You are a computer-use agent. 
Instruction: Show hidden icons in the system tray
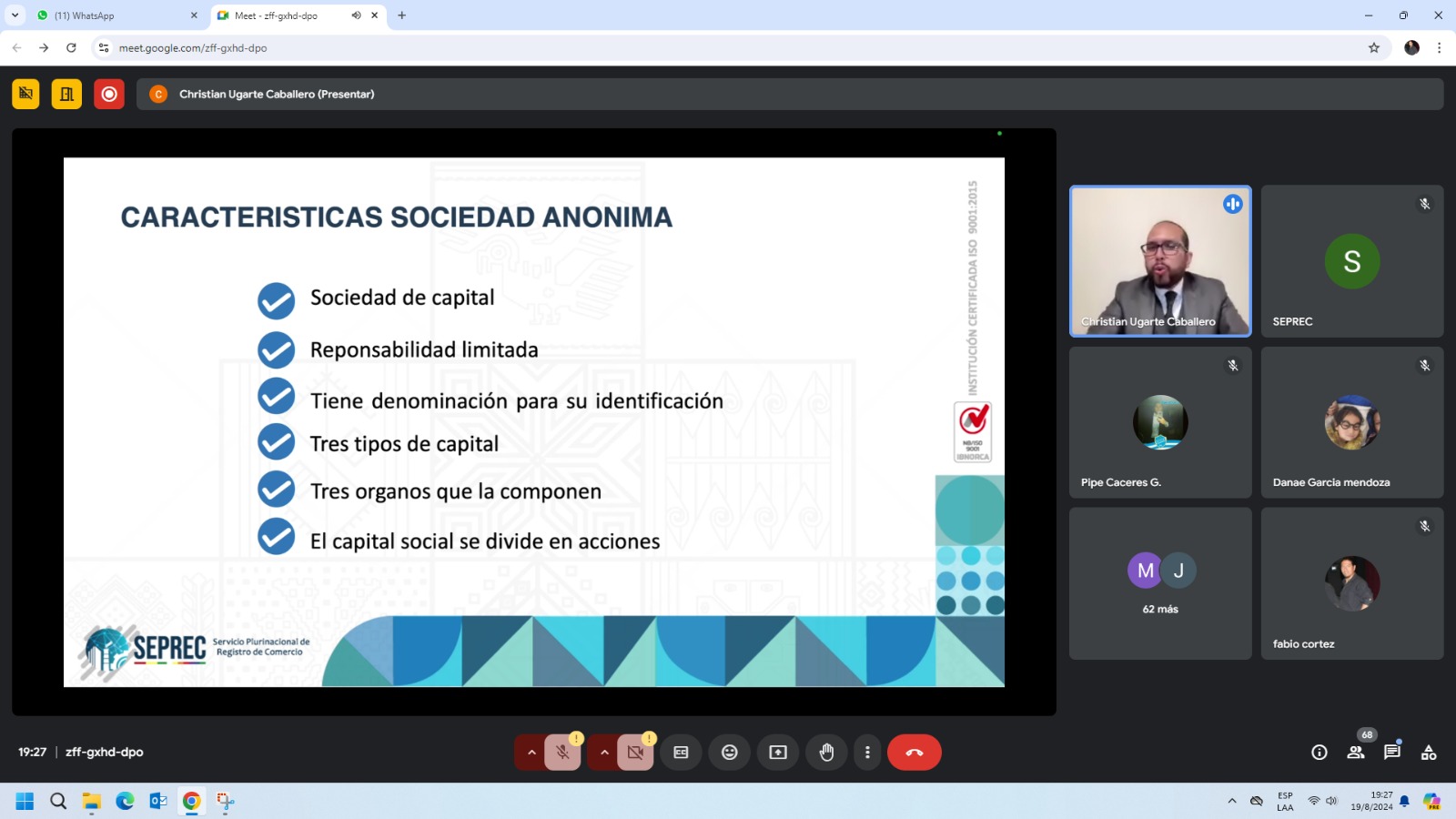tap(1231, 802)
